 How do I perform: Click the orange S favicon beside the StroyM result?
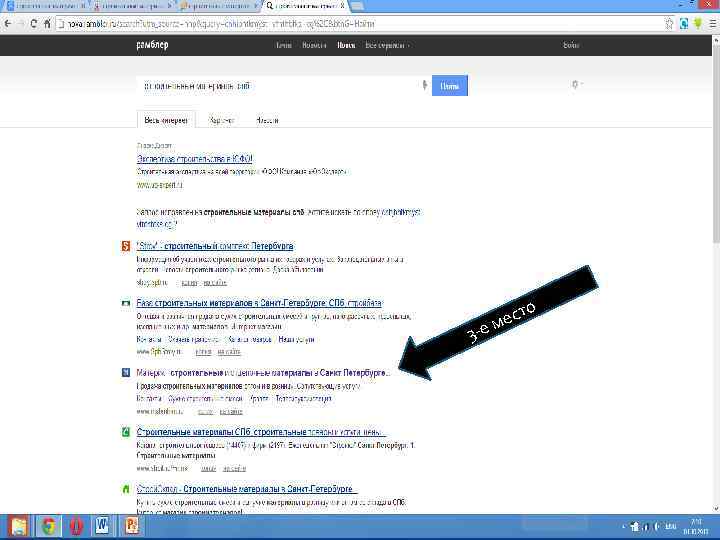(126, 246)
